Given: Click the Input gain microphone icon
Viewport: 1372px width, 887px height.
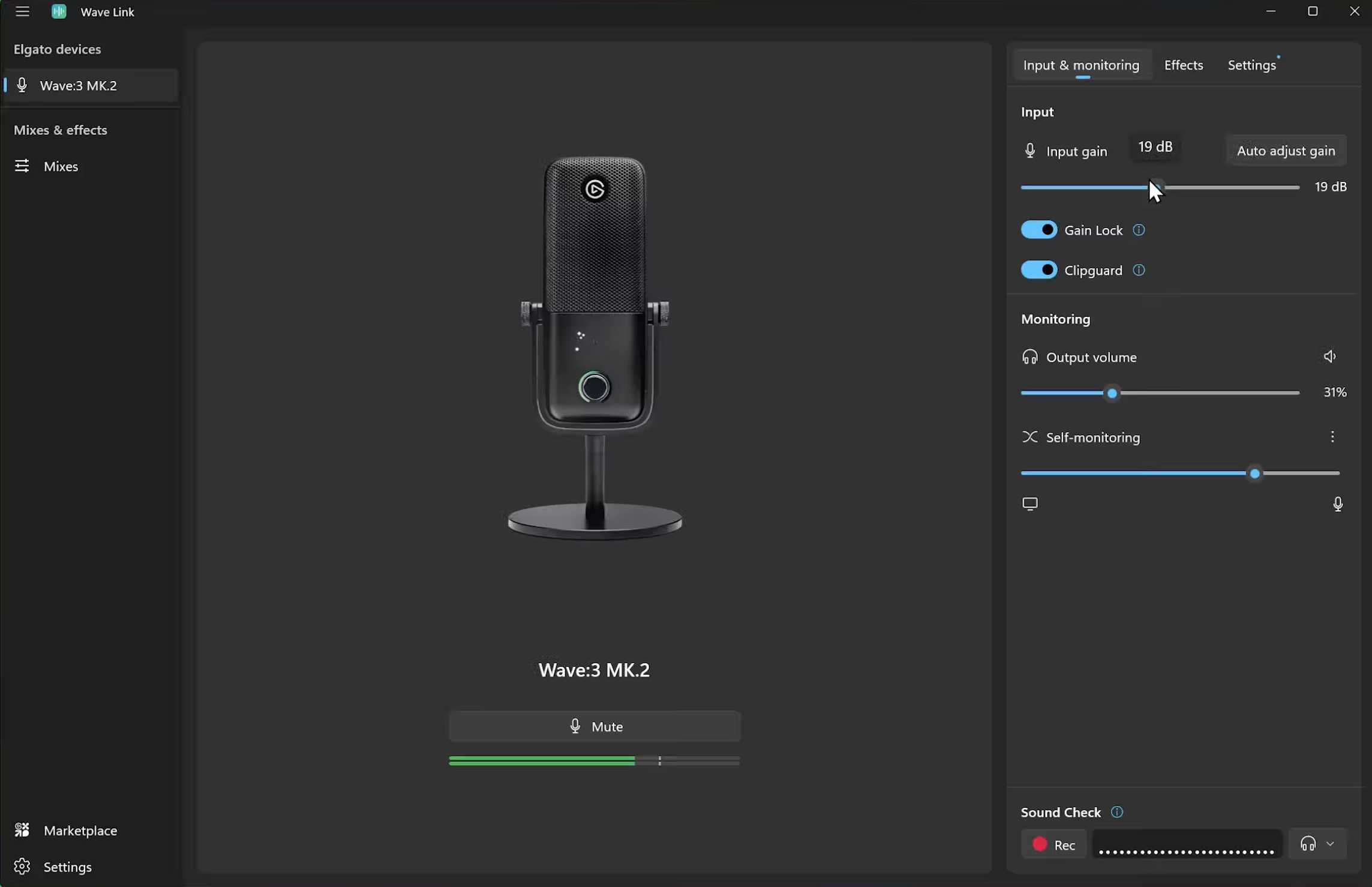Looking at the screenshot, I should [x=1029, y=151].
